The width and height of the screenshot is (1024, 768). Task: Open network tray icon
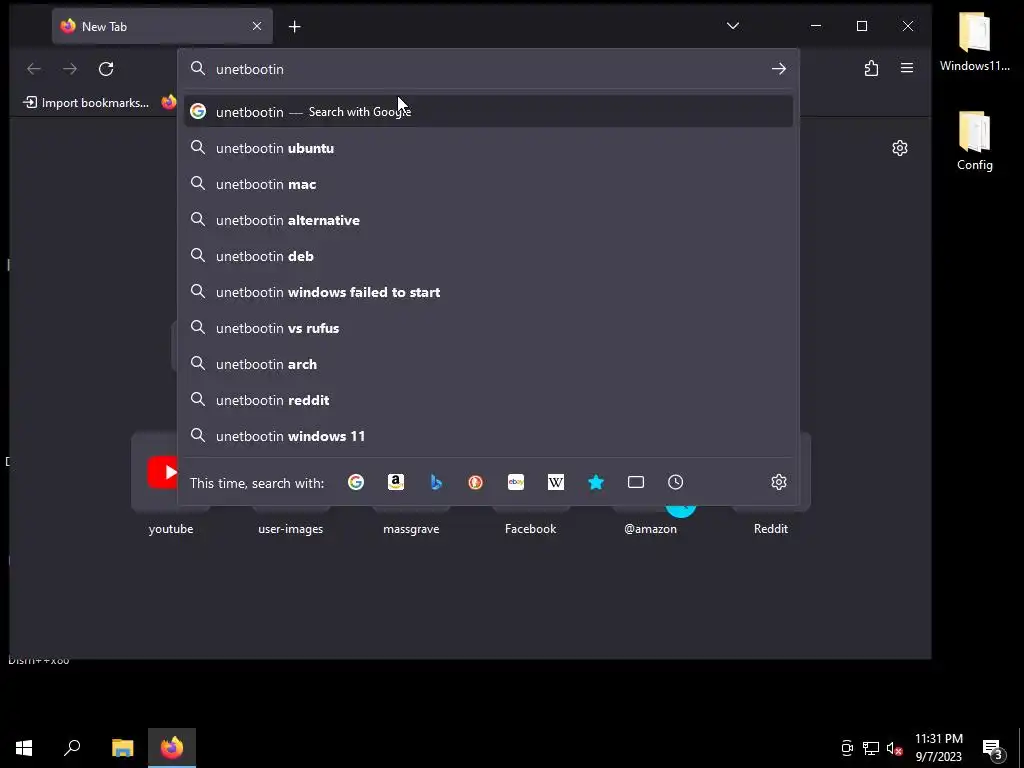pyautogui.click(x=871, y=748)
